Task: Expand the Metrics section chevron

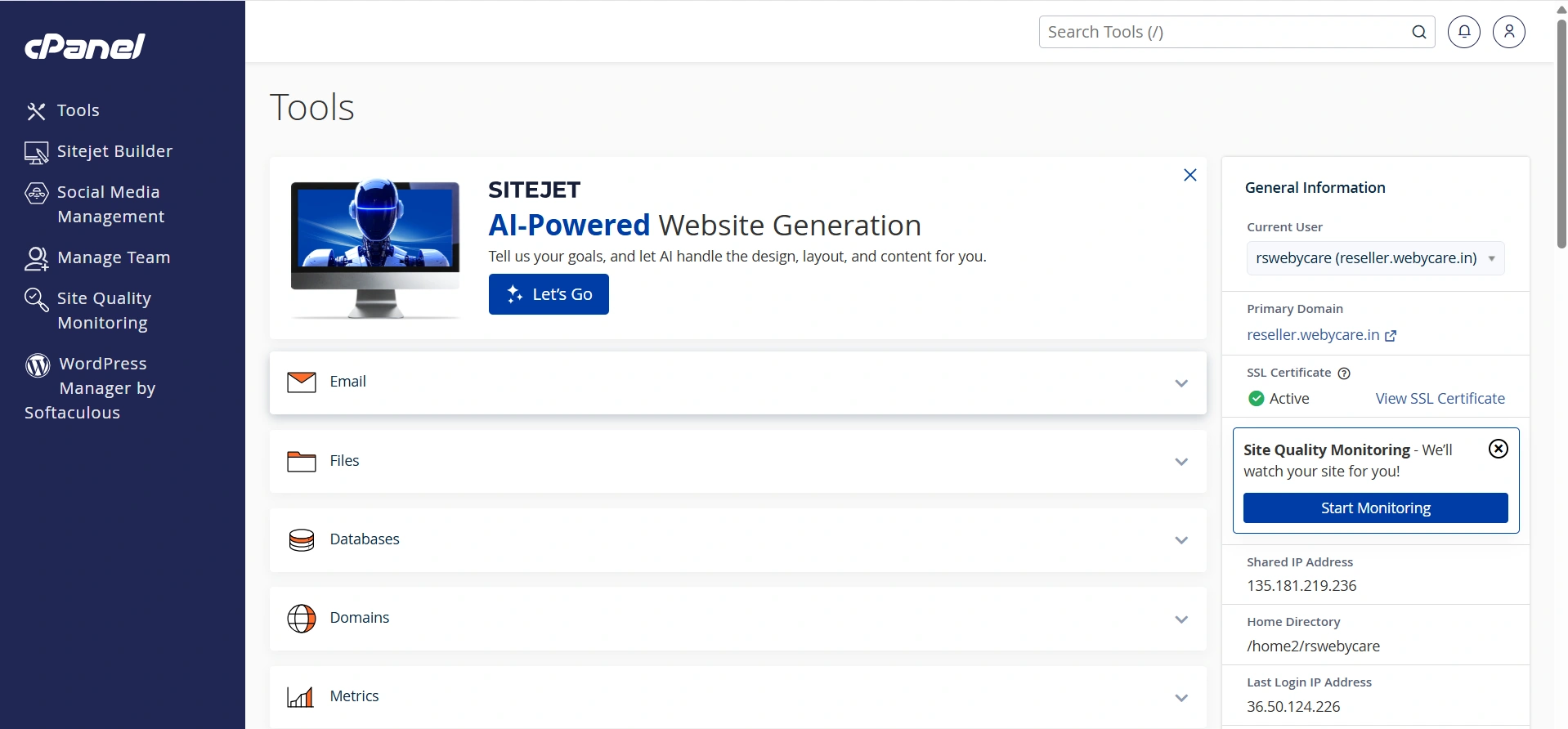Action: tap(1181, 698)
